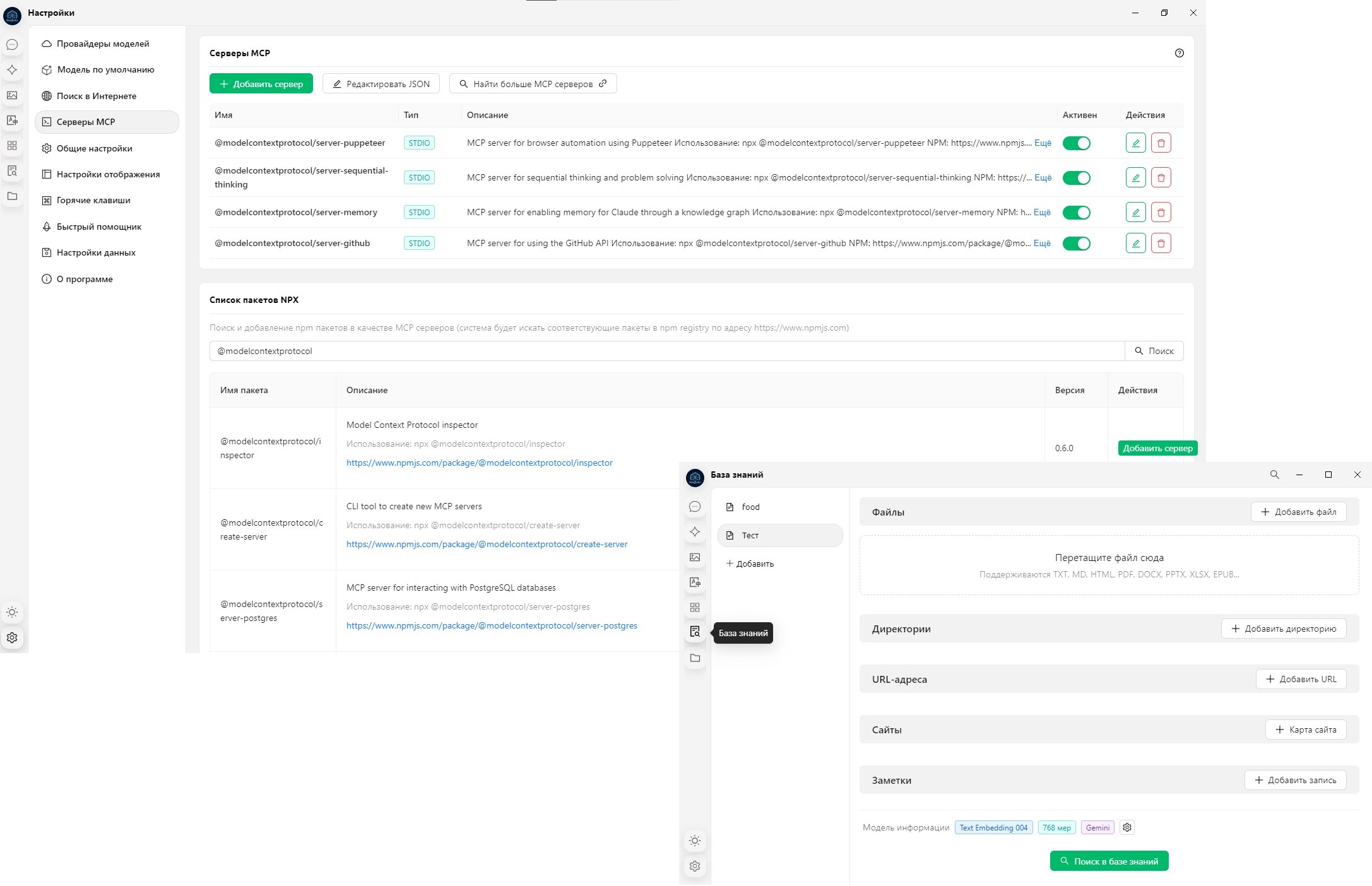This screenshot has height=886, width=1372.
Task: Click Поиск в базе знаний button
Action: pos(1109,861)
